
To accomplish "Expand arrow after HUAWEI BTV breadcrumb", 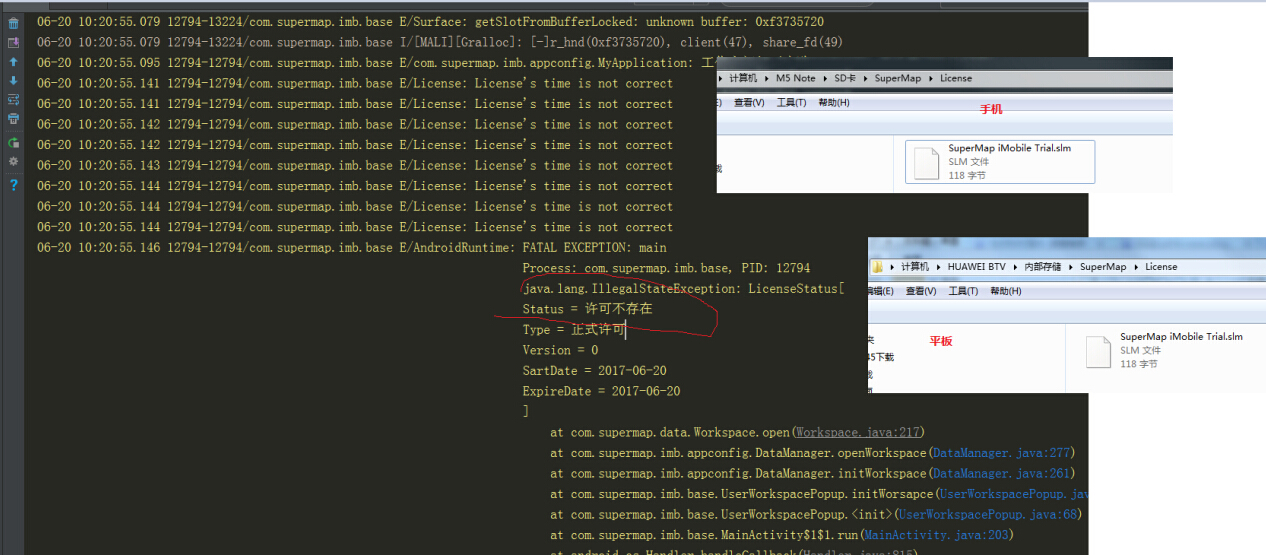I will (x=1014, y=267).
